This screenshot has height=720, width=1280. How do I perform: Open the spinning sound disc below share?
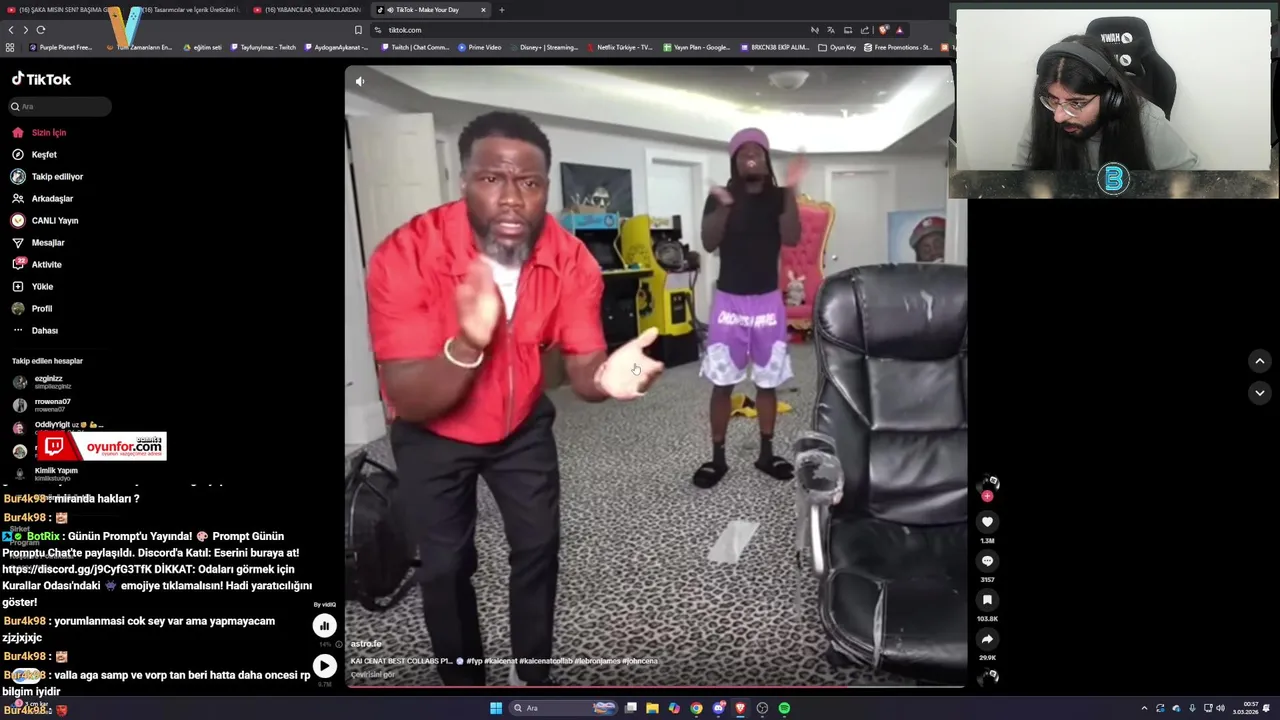pyautogui.click(x=988, y=677)
